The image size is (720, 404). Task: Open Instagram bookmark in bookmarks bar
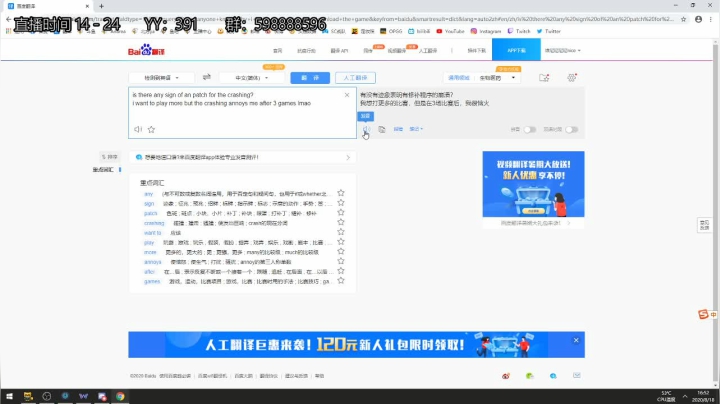tap(486, 31)
